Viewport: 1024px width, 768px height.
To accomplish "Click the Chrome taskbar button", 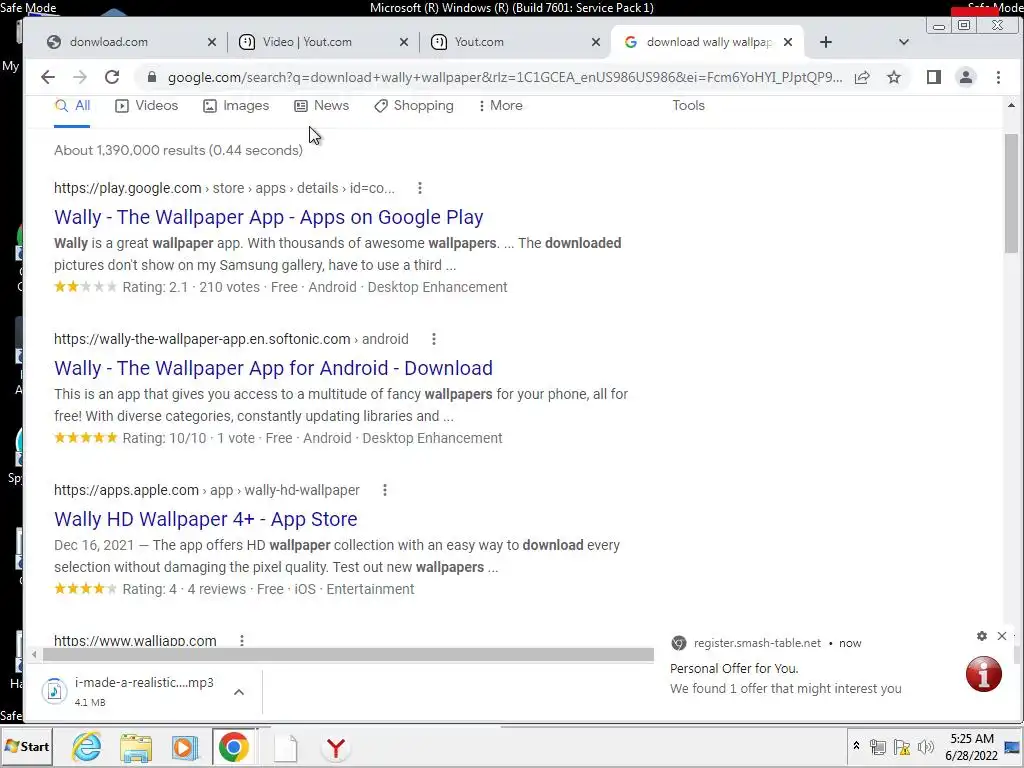I will [234, 747].
